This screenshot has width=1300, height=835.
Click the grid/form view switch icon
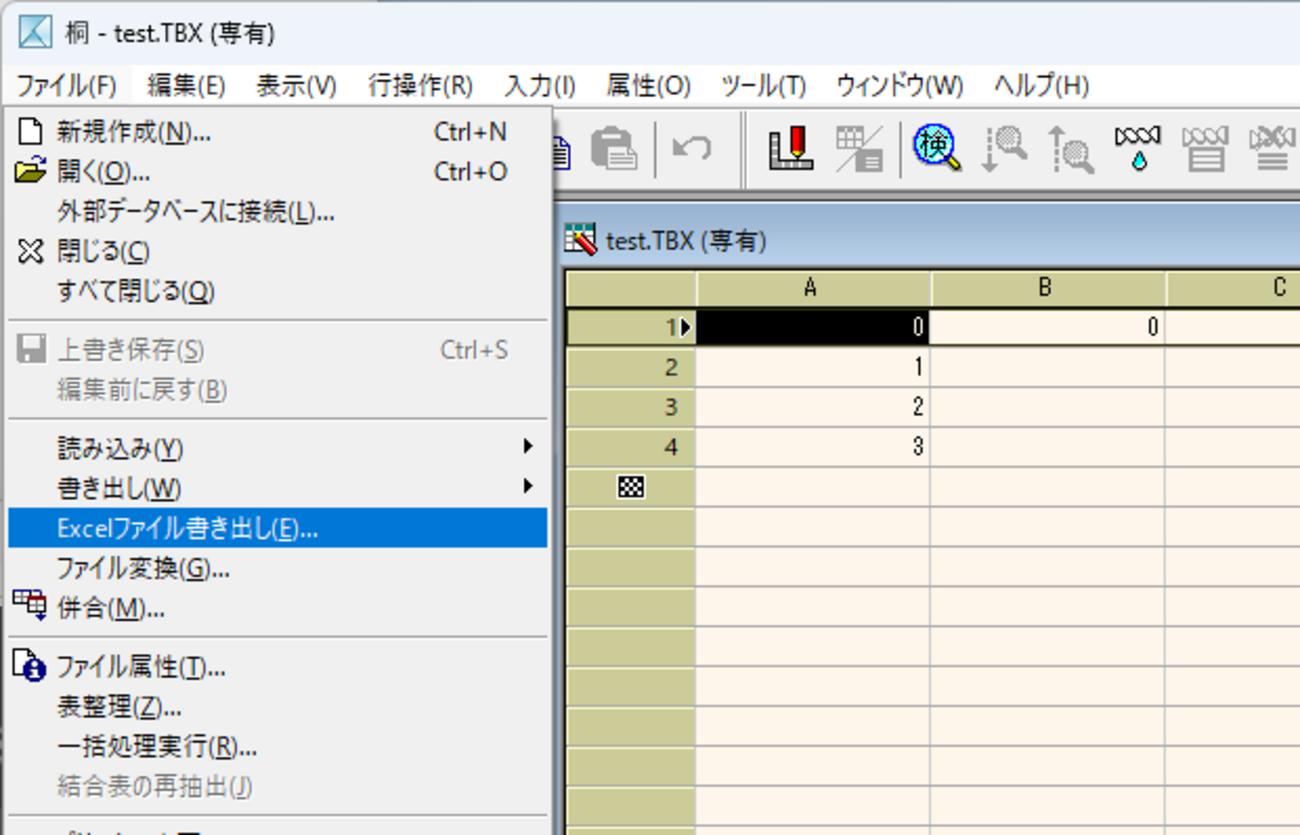[x=858, y=149]
